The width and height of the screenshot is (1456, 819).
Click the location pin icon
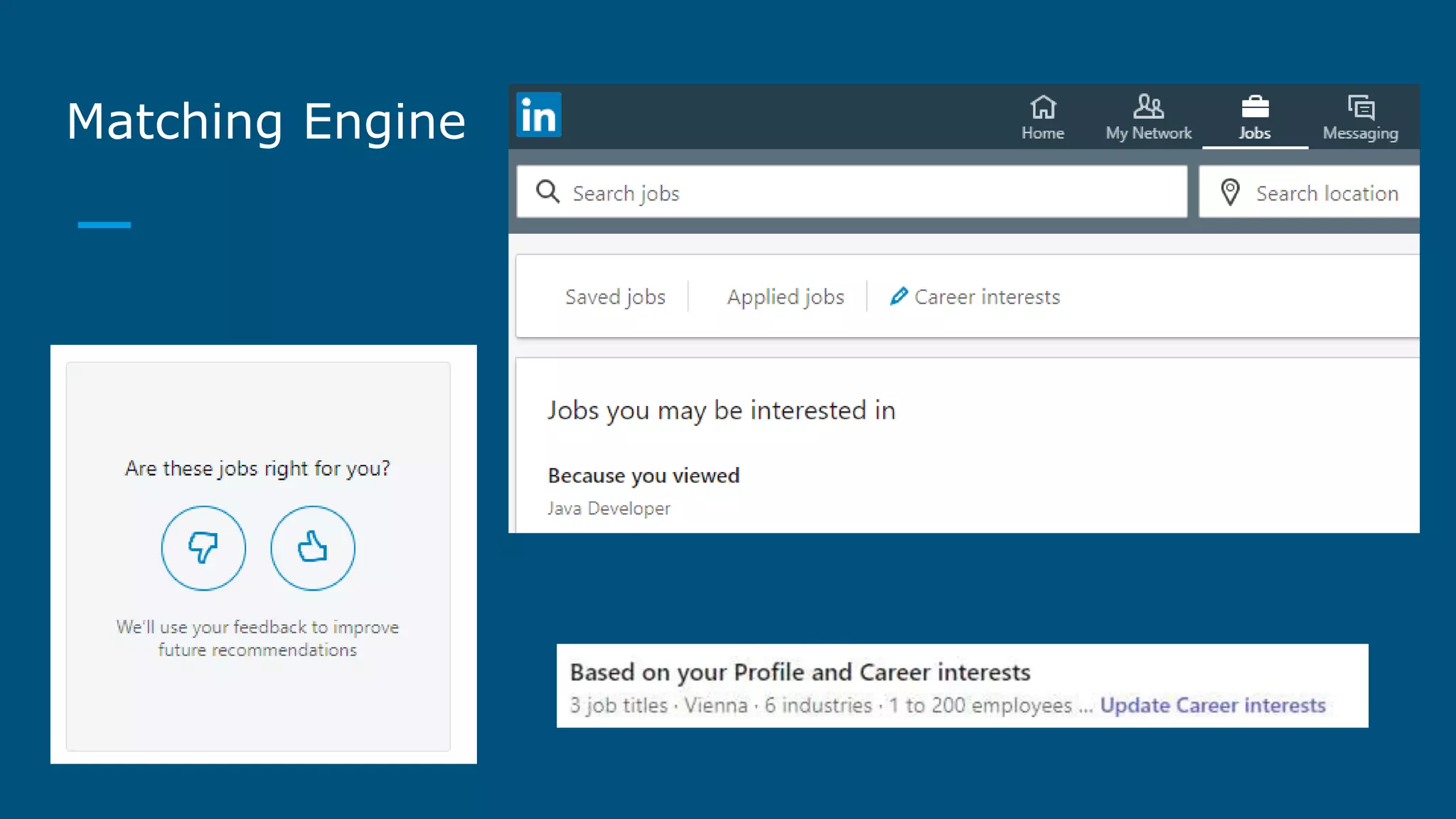click(1230, 192)
